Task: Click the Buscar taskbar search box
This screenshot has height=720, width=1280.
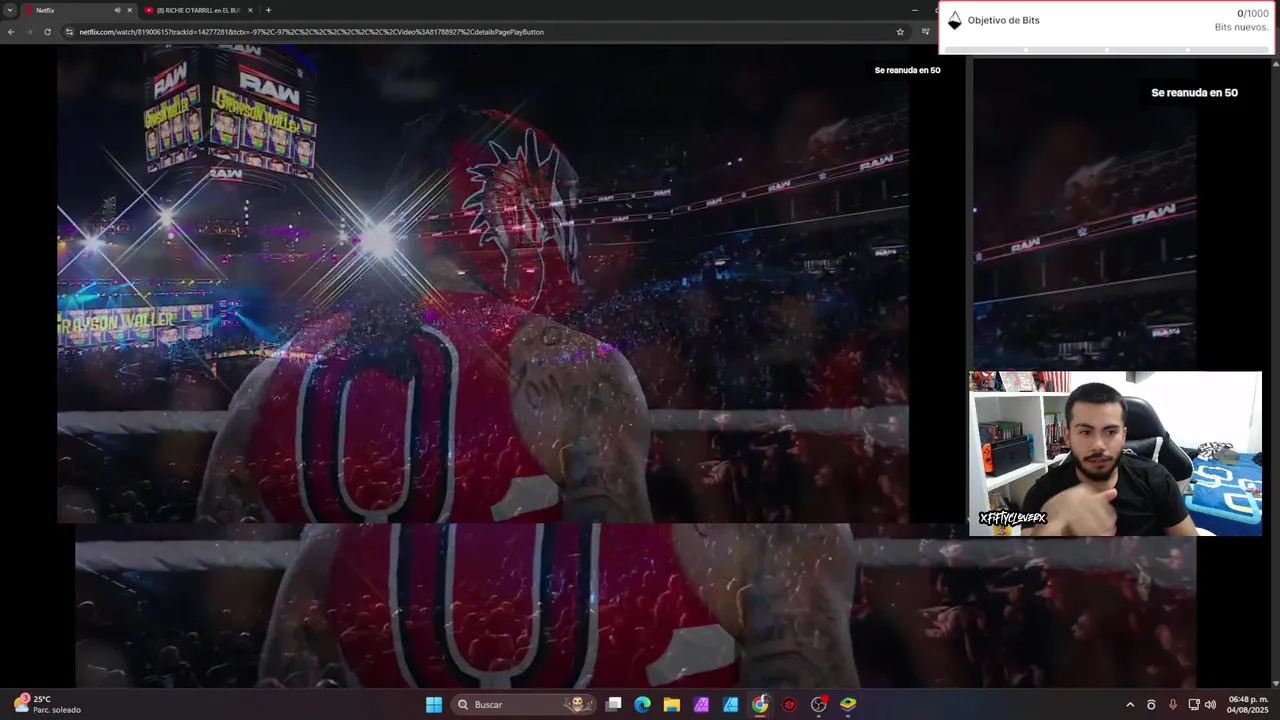Action: pos(525,705)
